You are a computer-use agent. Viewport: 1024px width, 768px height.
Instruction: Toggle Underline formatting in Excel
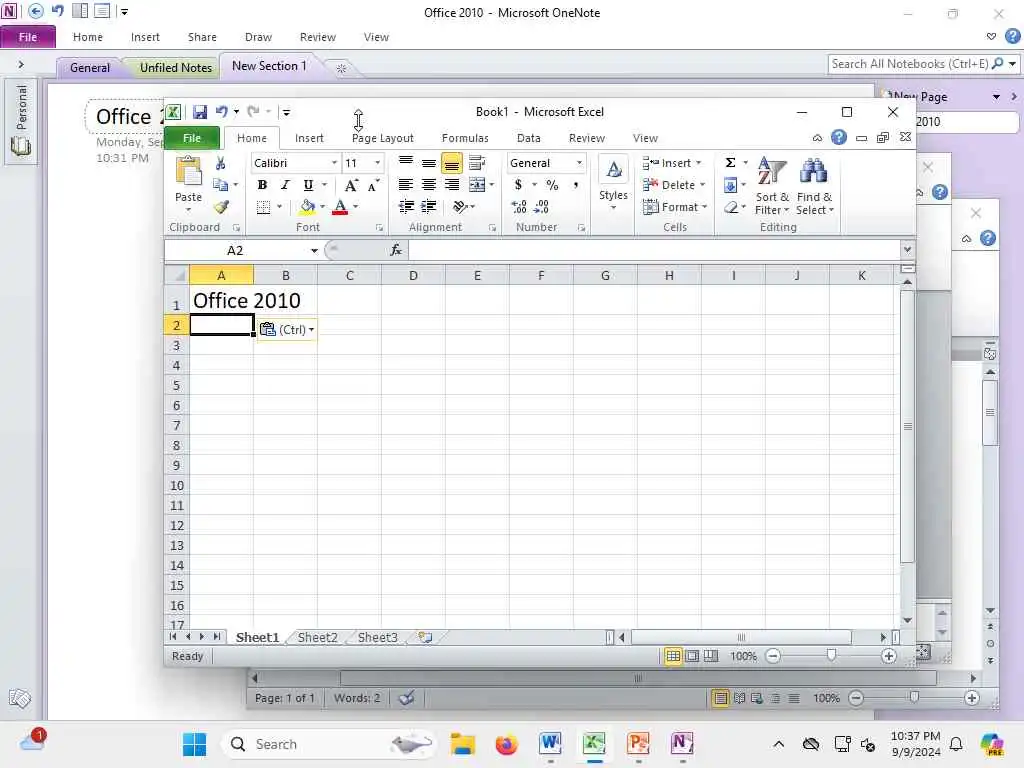pyautogui.click(x=308, y=185)
